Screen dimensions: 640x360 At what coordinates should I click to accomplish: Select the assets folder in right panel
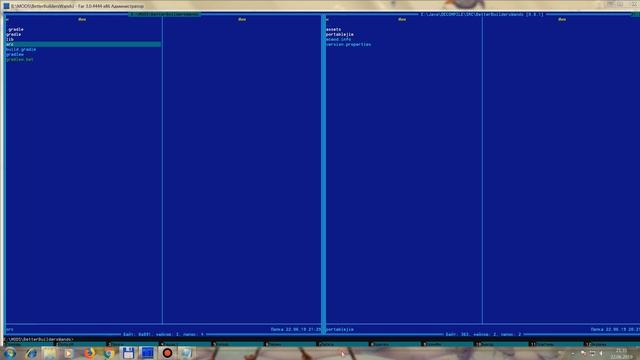(x=333, y=29)
